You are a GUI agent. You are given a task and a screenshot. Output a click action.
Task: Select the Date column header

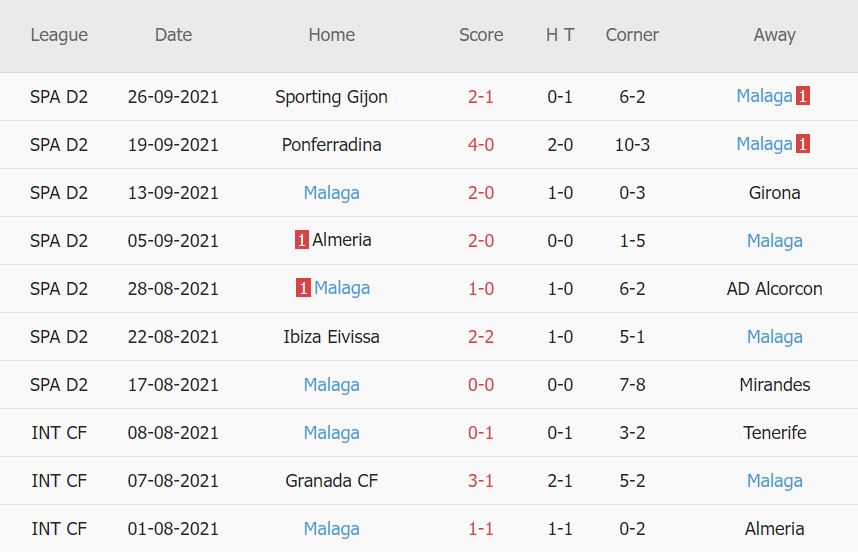click(x=173, y=35)
